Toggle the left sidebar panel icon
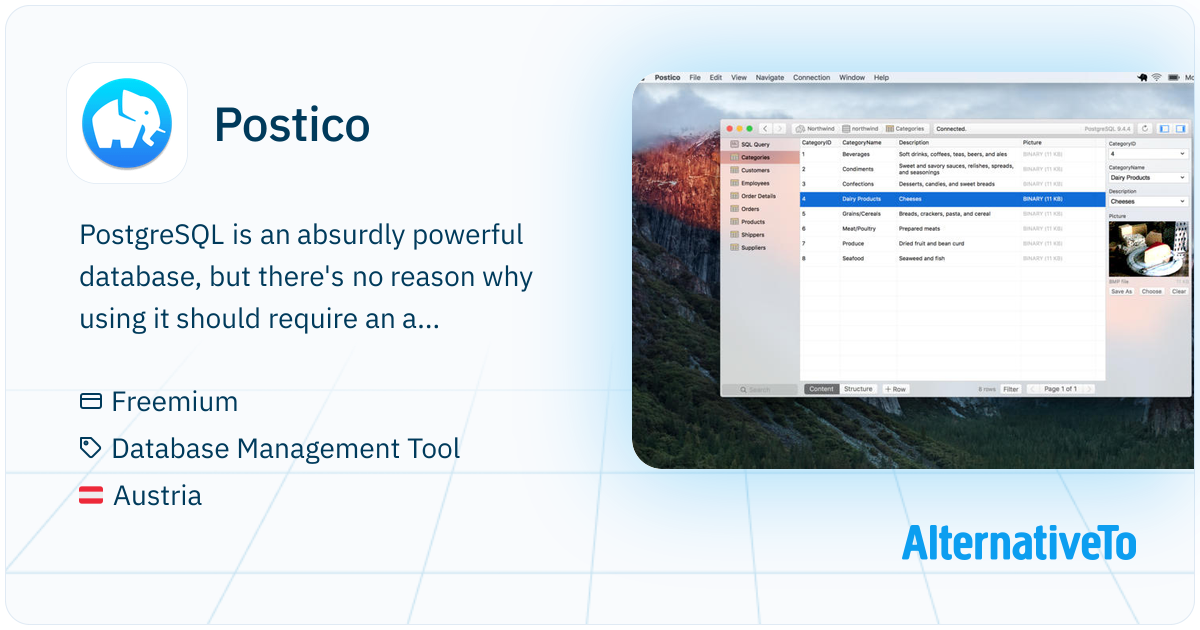This screenshot has width=1200, height=630. click(x=1165, y=128)
